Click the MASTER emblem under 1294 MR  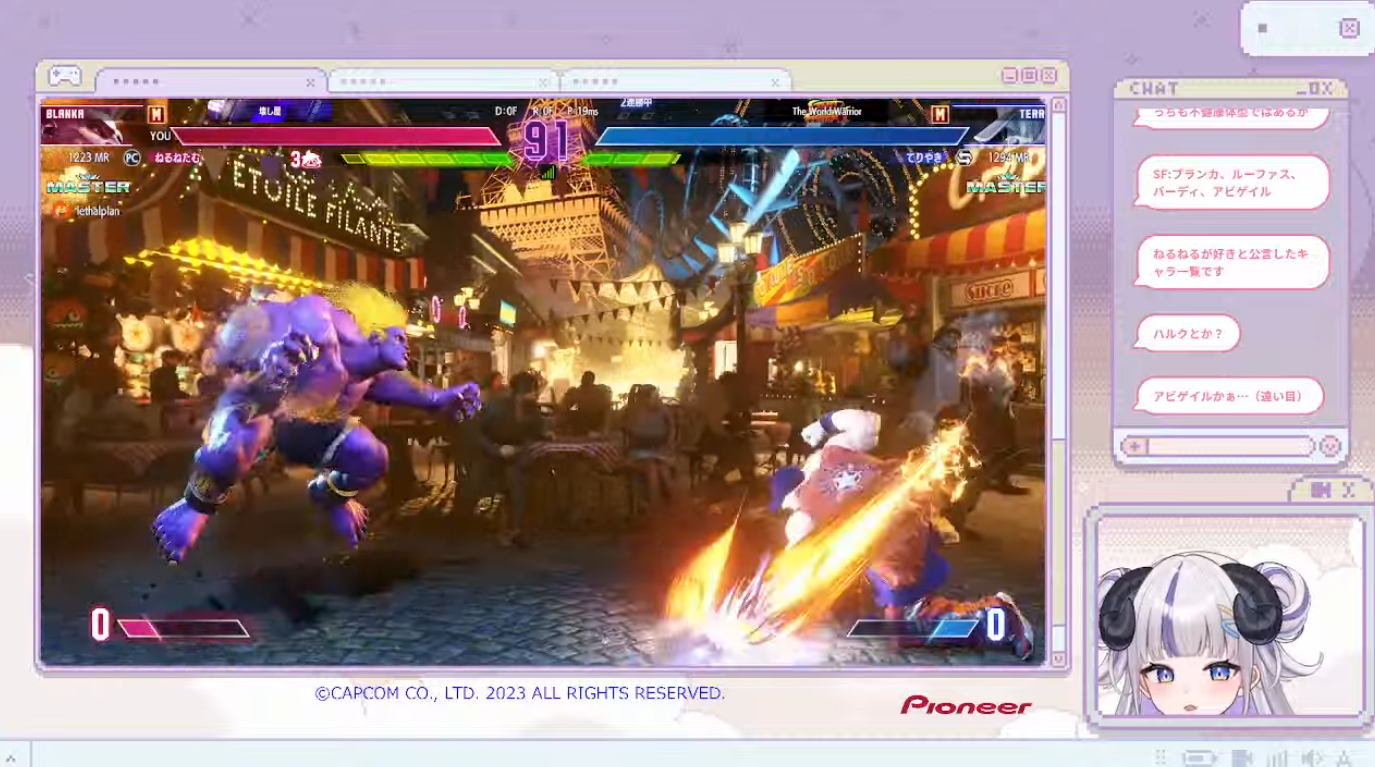[1005, 185]
